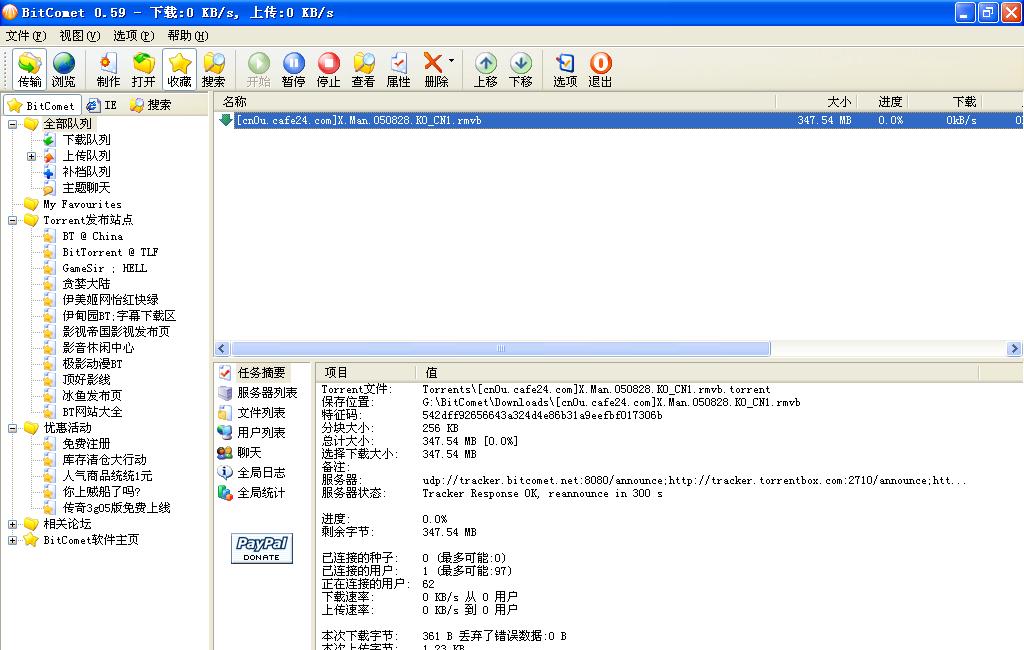This screenshot has height=650, width=1024.
Task: Open 贪婪大陆 site entry
Action: pos(86,284)
